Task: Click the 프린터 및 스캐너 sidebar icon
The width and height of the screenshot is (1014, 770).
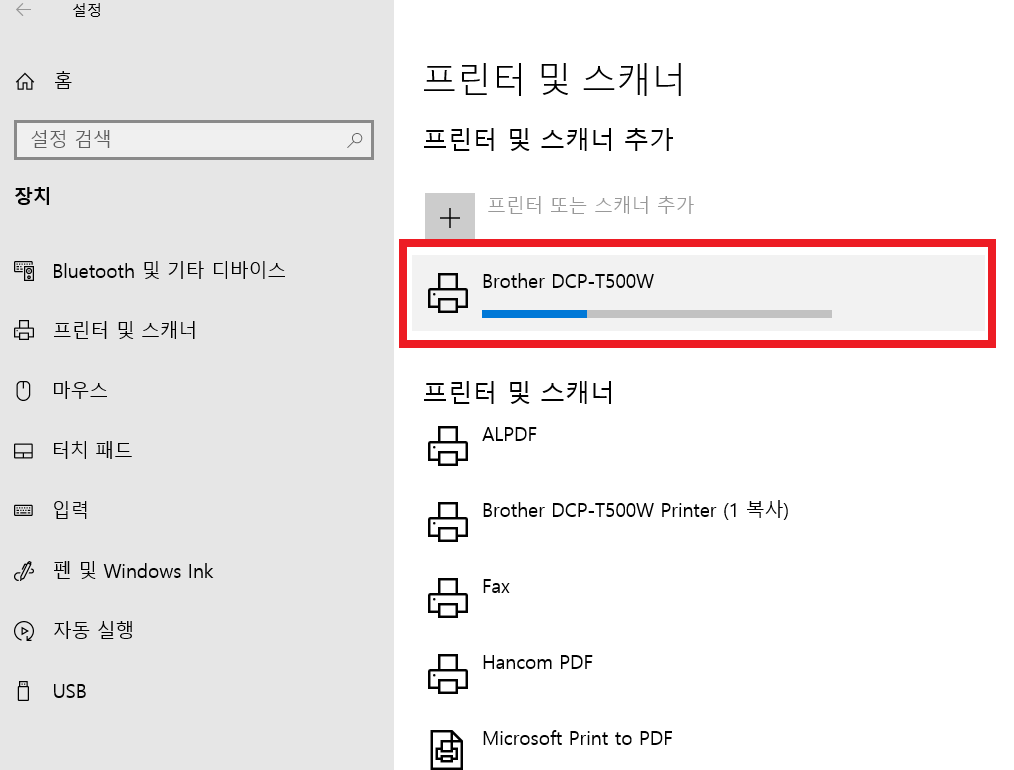Action: pyautogui.click(x=24, y=330)
